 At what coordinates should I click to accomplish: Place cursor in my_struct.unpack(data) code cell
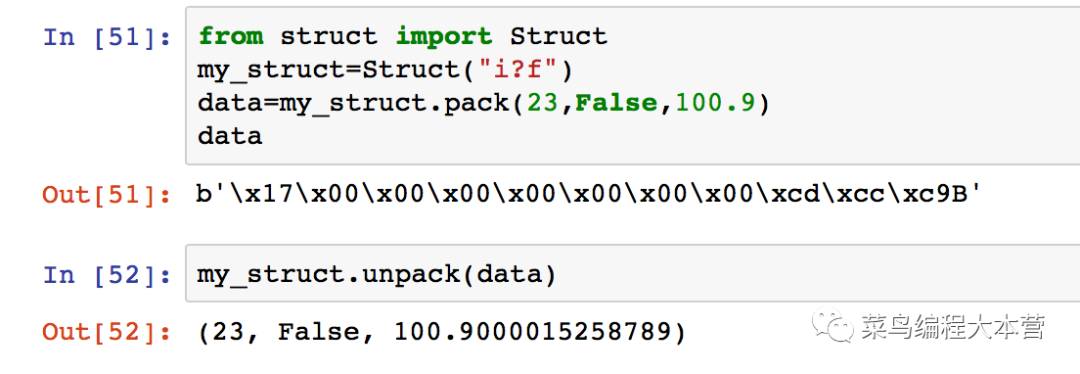[632, 276]
